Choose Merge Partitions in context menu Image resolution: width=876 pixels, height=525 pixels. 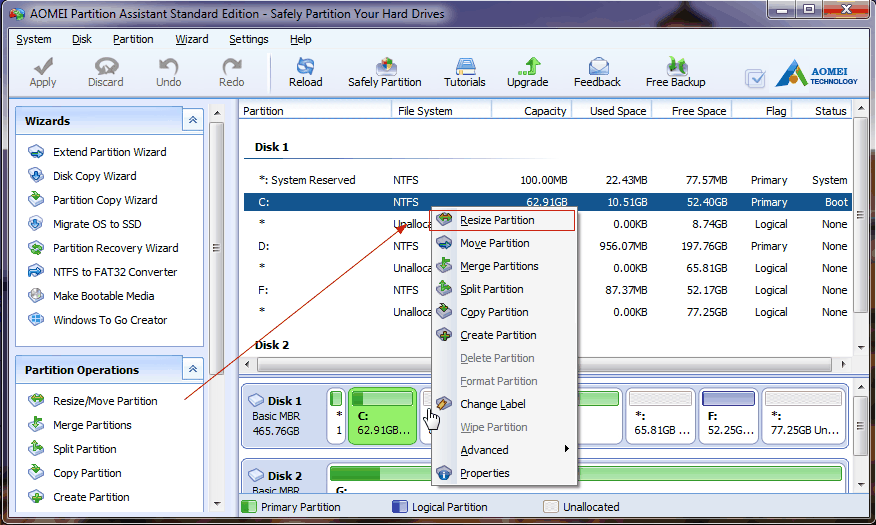(x=506, y=266)
